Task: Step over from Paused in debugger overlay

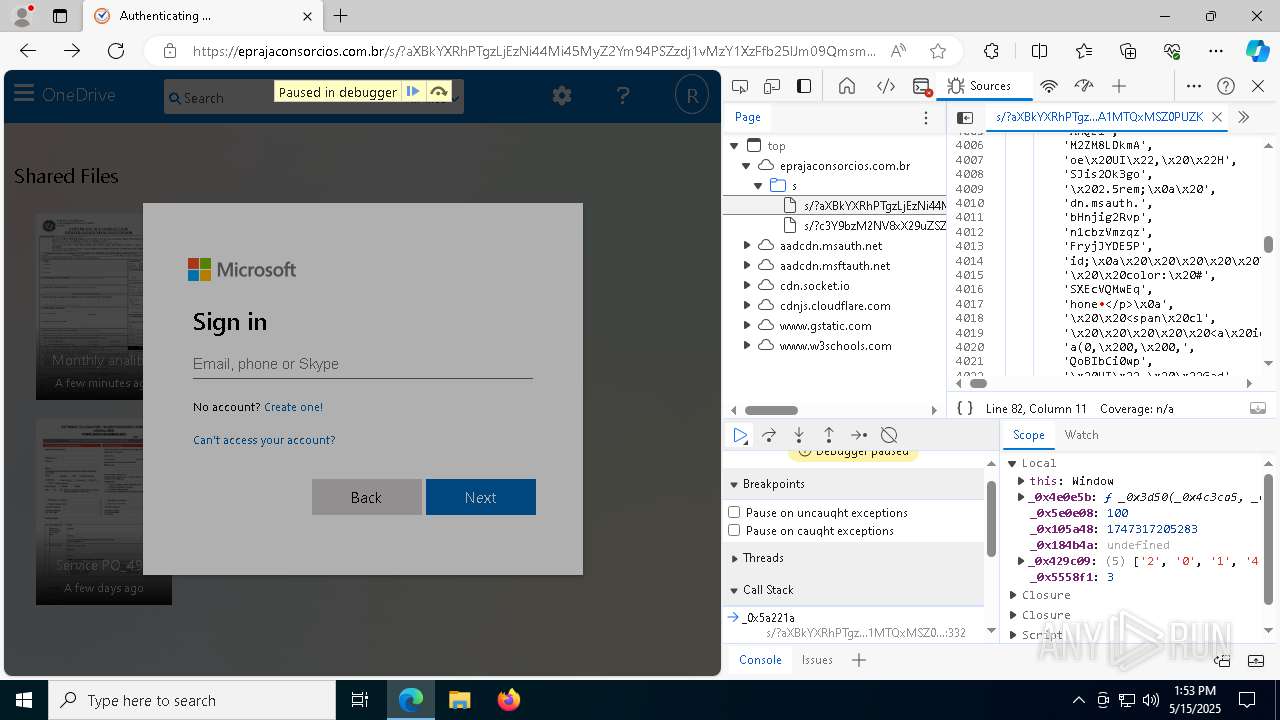Action: point(439,92)
